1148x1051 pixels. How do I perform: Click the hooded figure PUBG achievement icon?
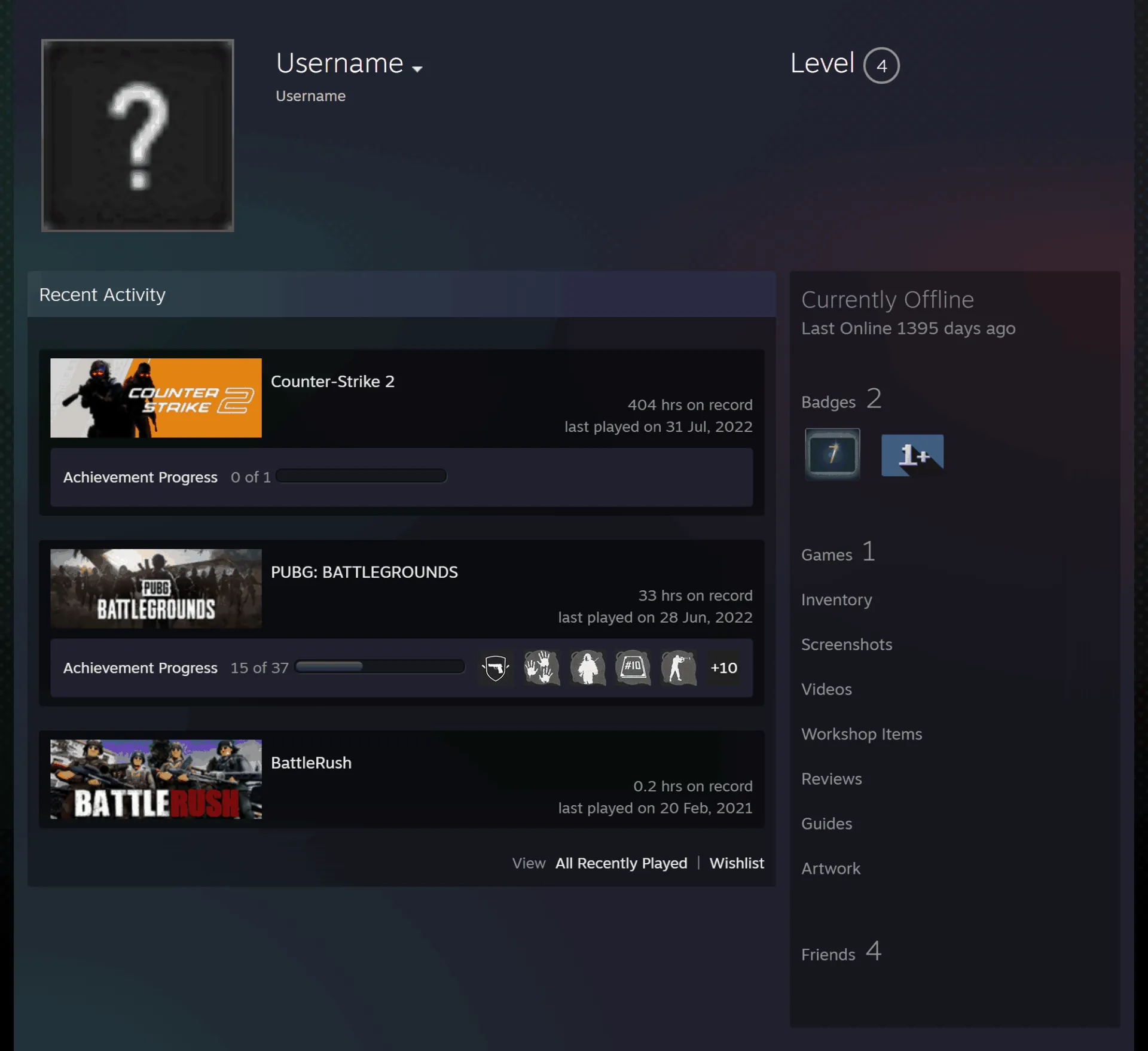click(588, 668)
